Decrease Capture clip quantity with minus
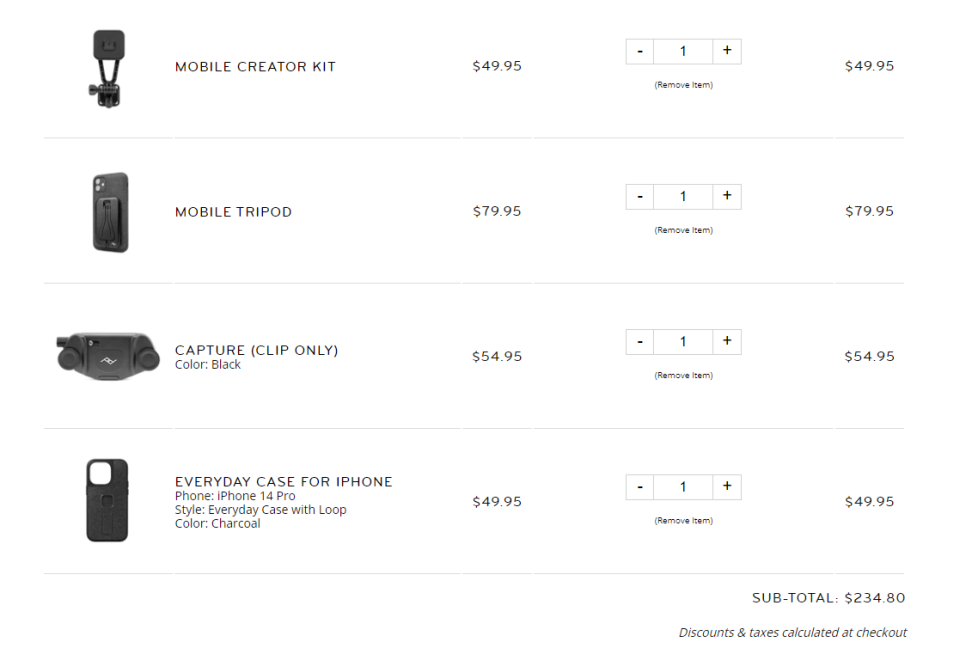 coord(639,342)
